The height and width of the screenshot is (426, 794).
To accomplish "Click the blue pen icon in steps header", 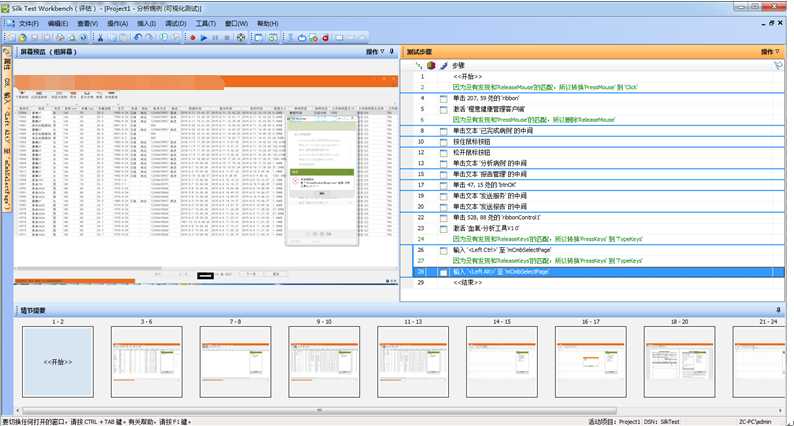I will pyautogui.click(x=444, y=65).
